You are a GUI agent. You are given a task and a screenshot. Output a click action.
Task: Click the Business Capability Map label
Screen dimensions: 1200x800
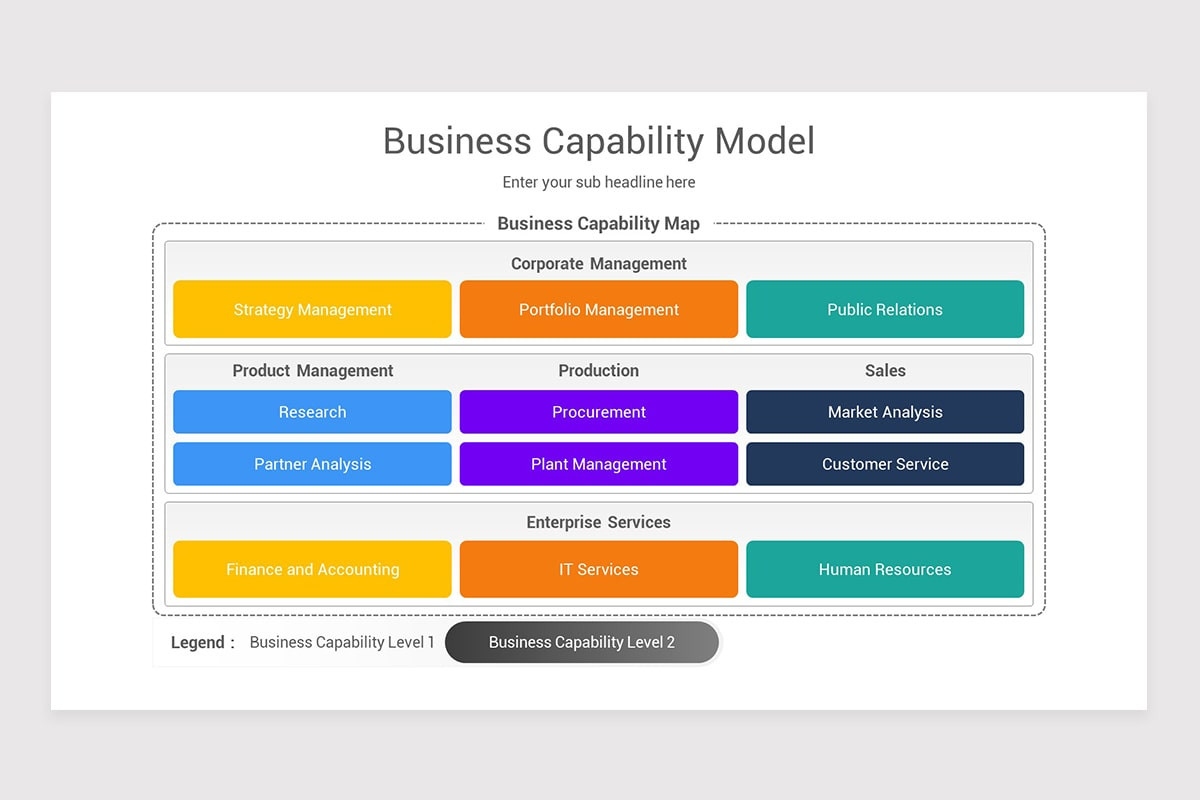point(598,223)
